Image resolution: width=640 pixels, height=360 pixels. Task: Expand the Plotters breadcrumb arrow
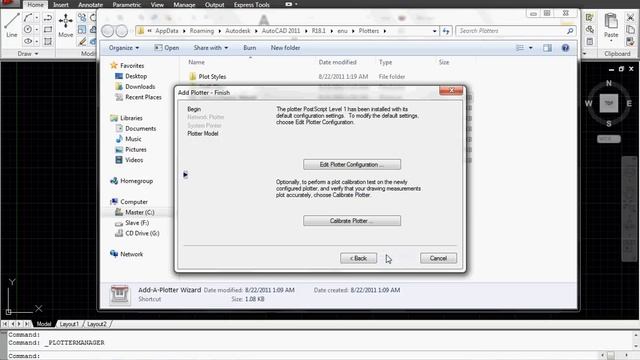[x=384, y=31]
